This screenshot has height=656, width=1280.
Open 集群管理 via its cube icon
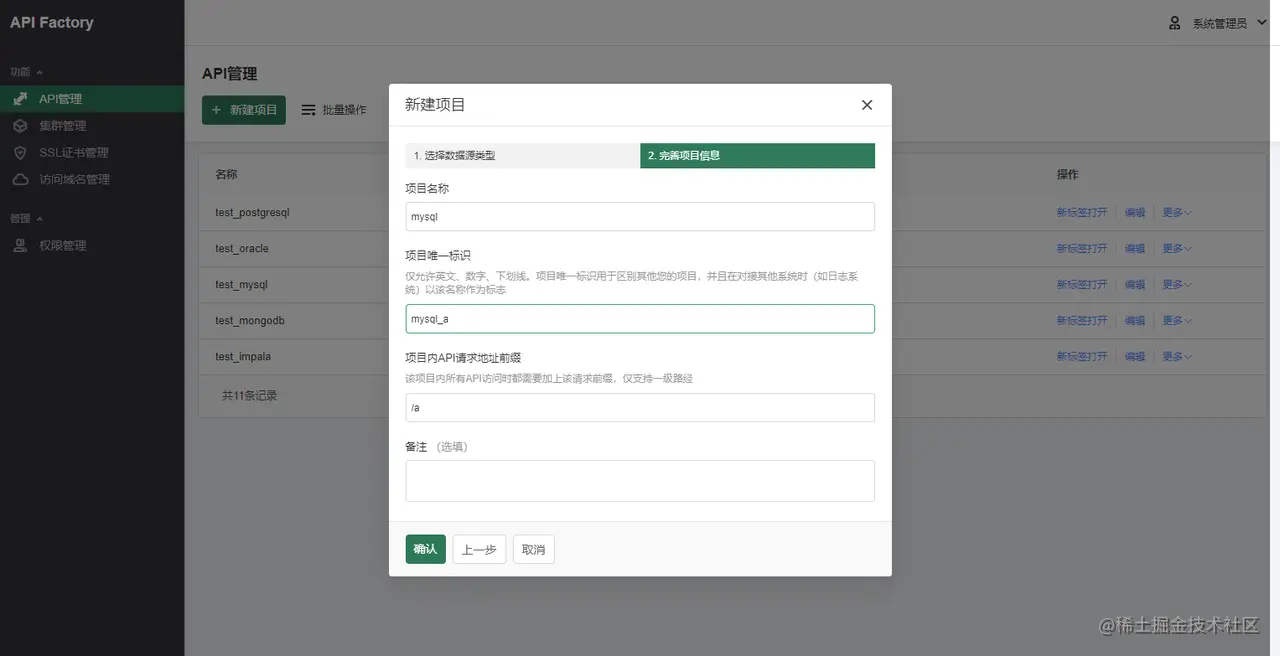click(x=22, y=125)
